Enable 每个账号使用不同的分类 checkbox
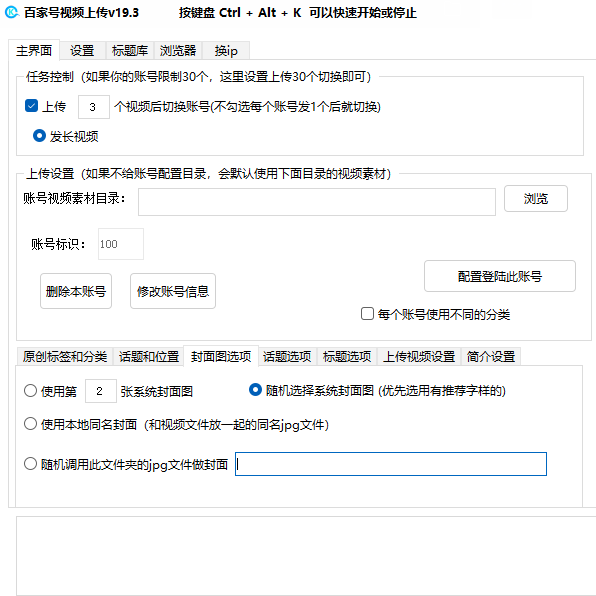Viewport: 596px width, 596px height. (x=367, y=314)
